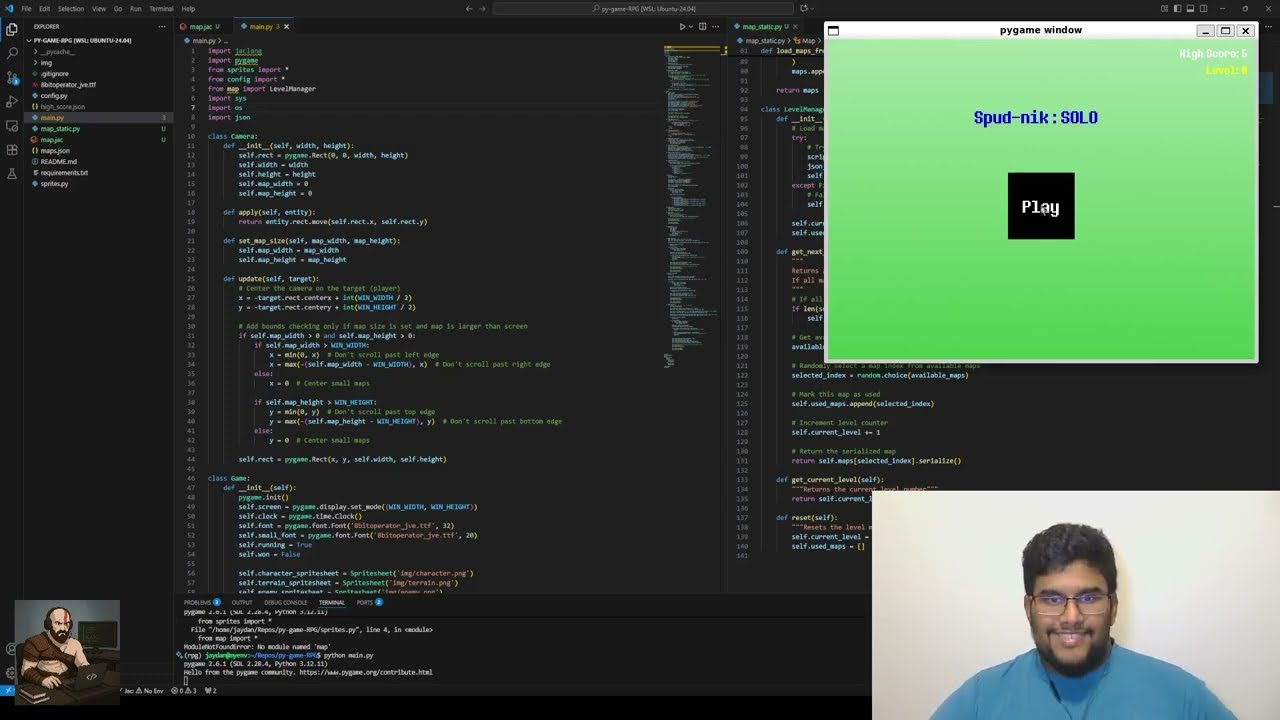This screenshot has height=720, width=1280.
Task: Close the main.py editor tab
Action: (x=286, y=26)
